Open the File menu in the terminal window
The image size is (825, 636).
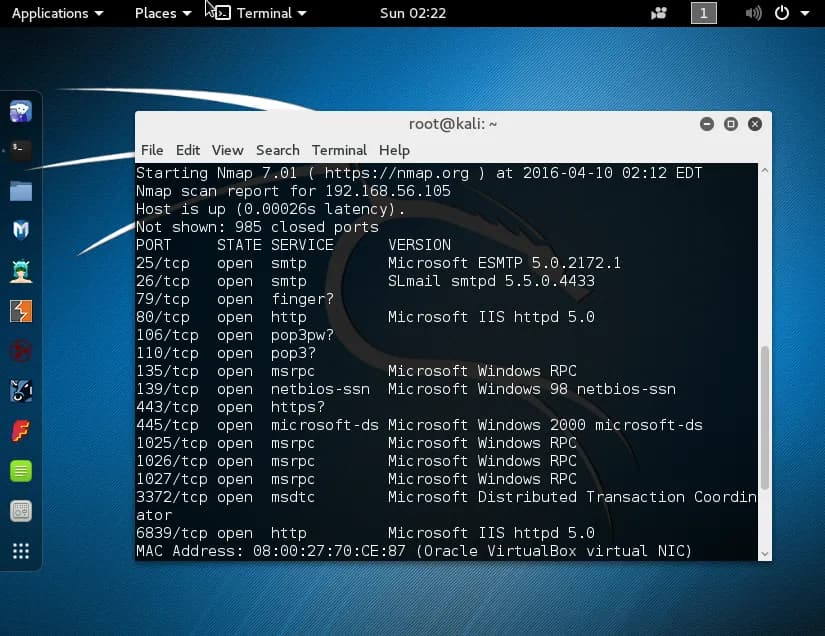(152, 150)
